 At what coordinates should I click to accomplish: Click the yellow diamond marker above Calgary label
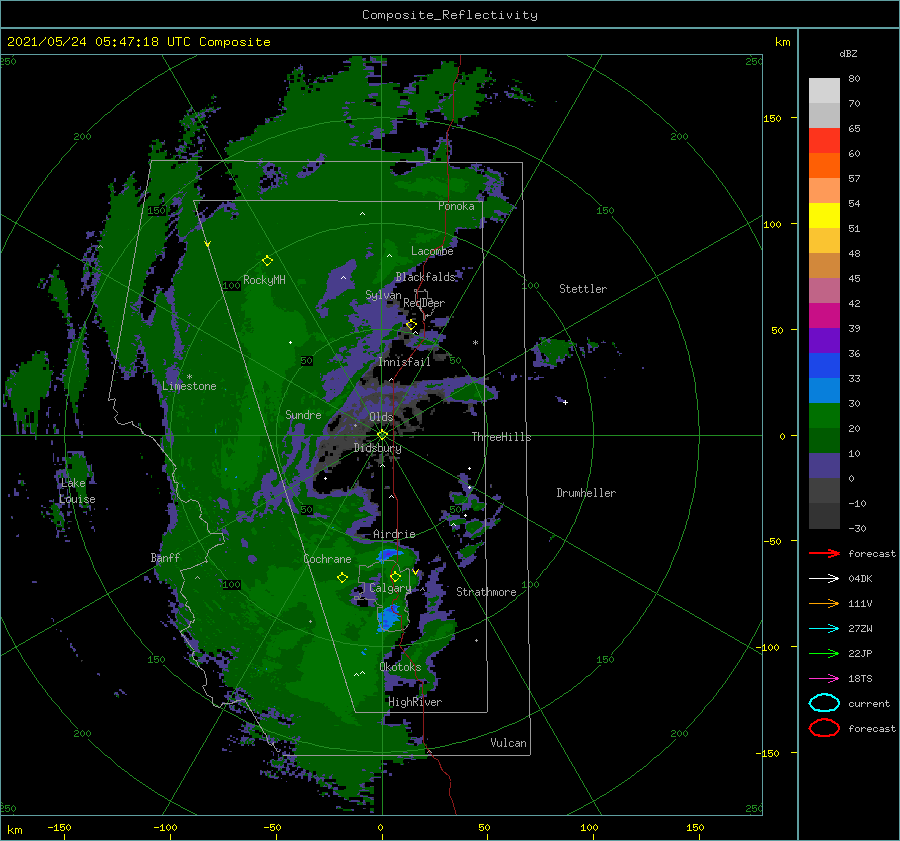[395, 576]
